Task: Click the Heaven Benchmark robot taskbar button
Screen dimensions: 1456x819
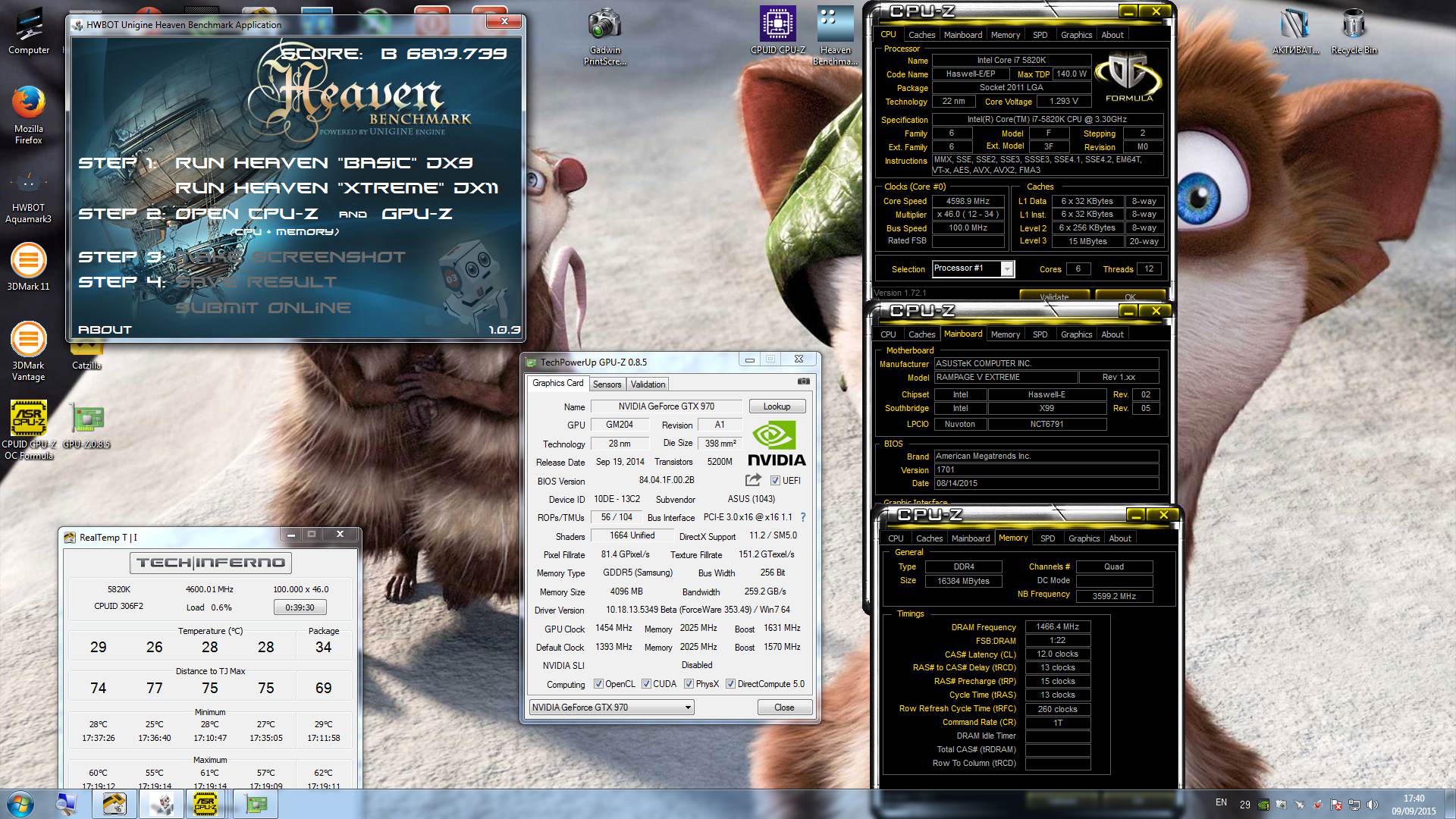Action: [x=161, y=804]
